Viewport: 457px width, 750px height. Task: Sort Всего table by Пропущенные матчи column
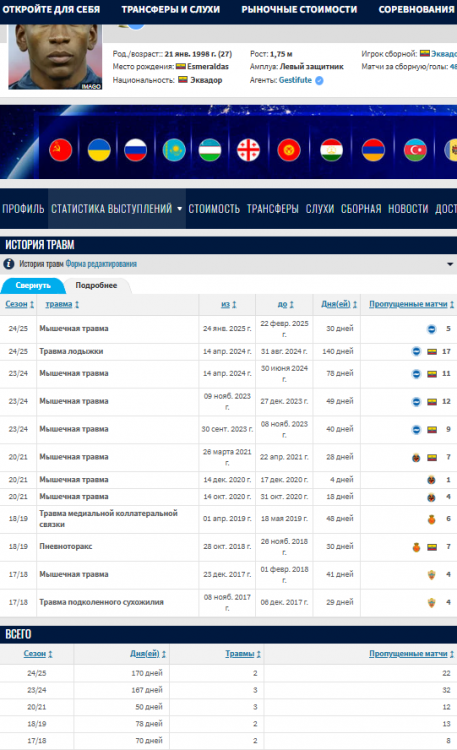[412, 654]
